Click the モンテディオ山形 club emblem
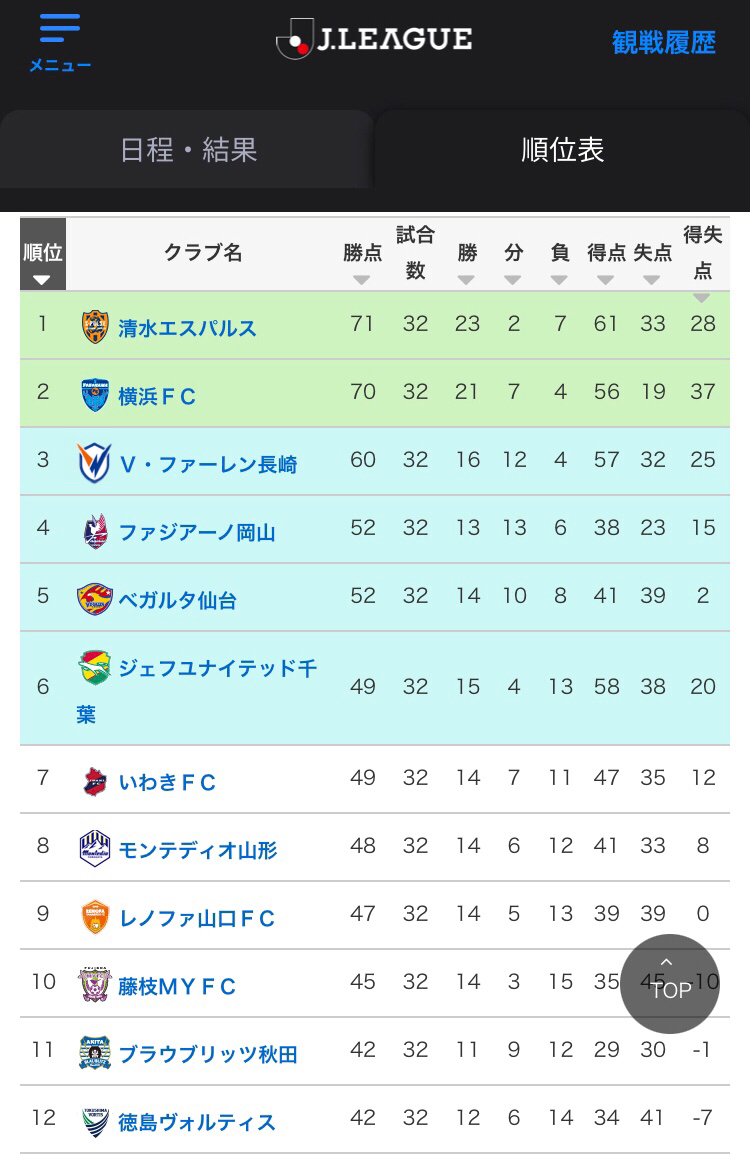 click(95, 849)
